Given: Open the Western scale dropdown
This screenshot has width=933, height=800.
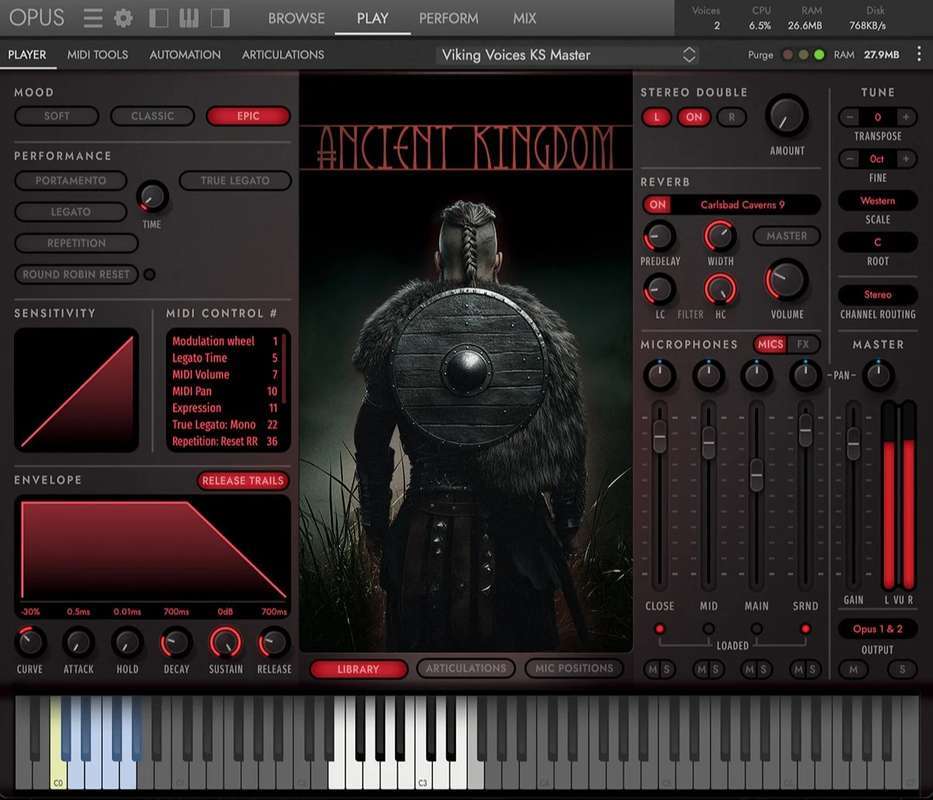Looking at the screenshot, I should click(877, 201).
